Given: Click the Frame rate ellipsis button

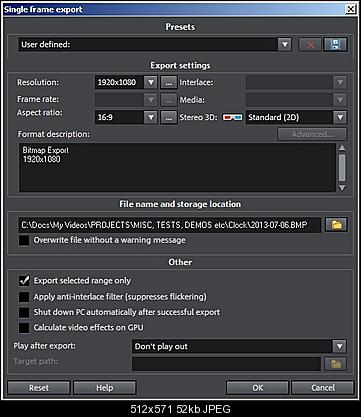Looking at the screenshot, I should (169, 100).
